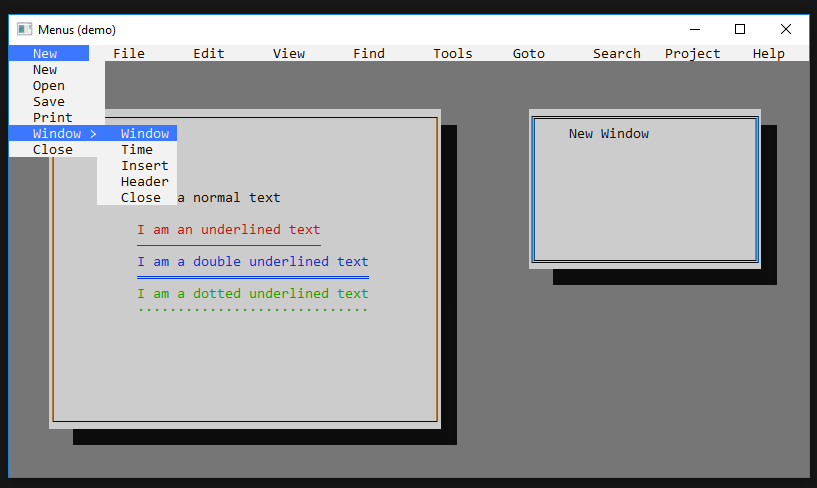Click the green dotted underlined text
The width and height of the screenshot is (817, 488).
(253, 294)
